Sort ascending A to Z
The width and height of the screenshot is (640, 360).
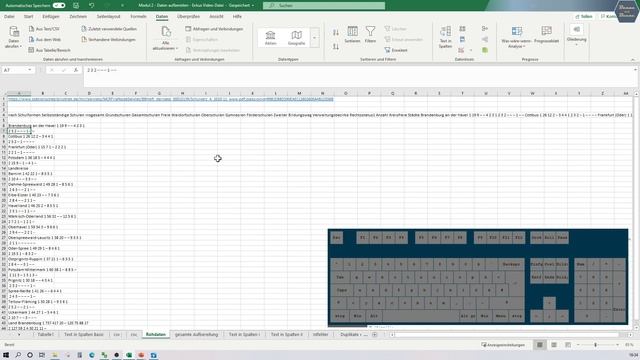click(x=336, y=32)
